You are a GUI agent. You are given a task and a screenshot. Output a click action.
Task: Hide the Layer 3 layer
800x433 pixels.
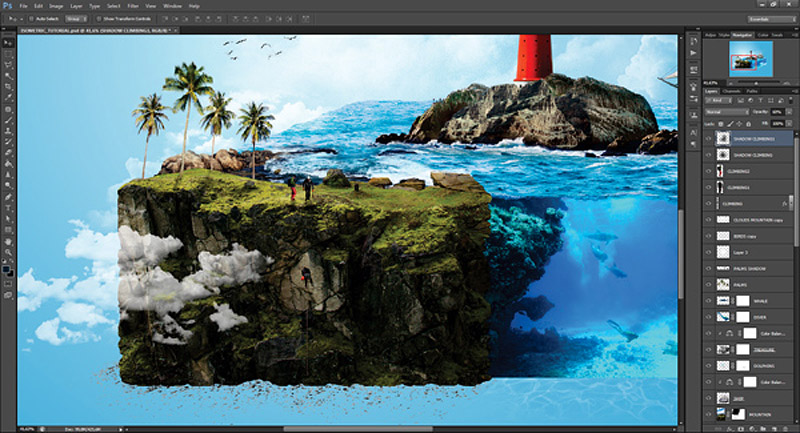pos(708,252)
